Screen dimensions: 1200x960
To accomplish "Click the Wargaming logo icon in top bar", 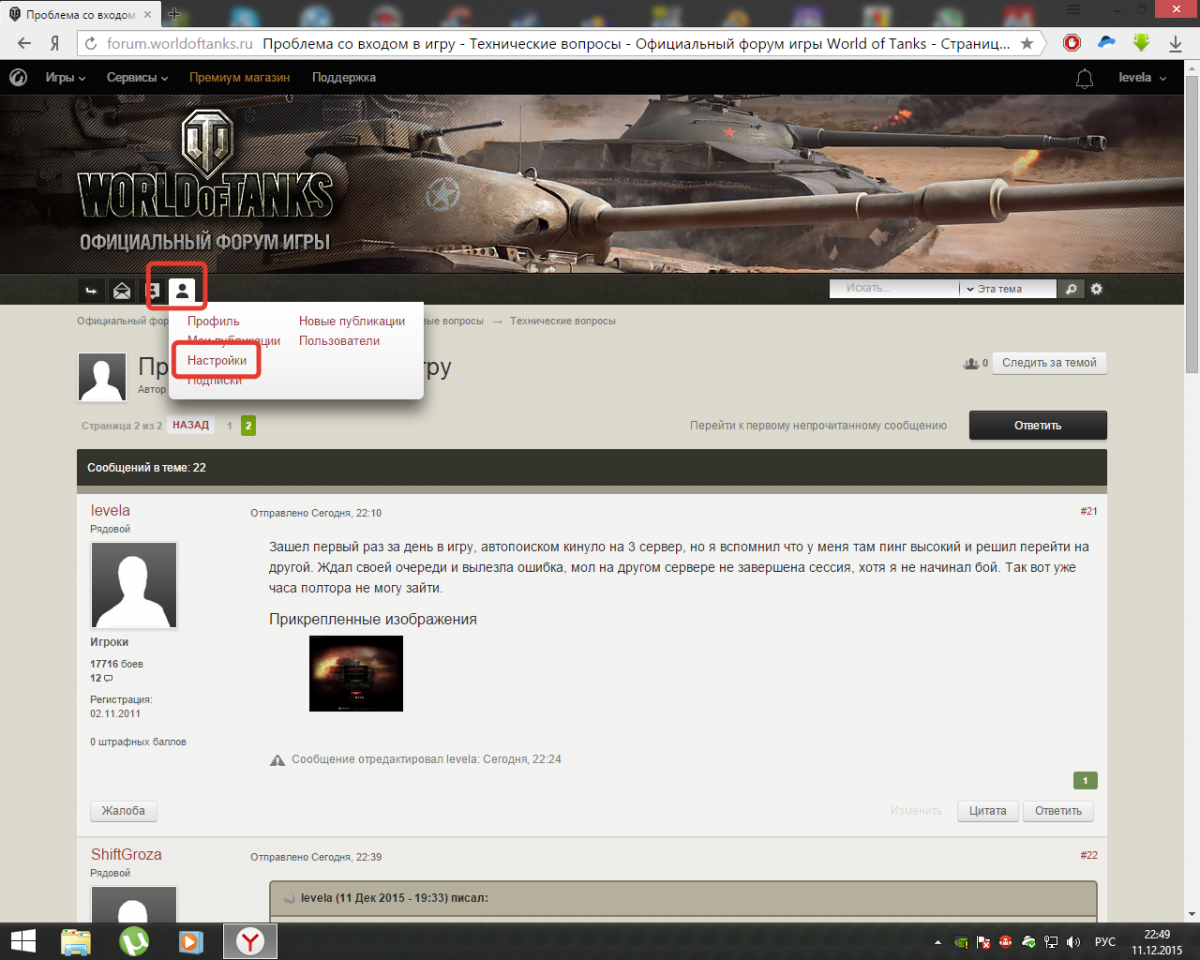I will tap(17, 78).
